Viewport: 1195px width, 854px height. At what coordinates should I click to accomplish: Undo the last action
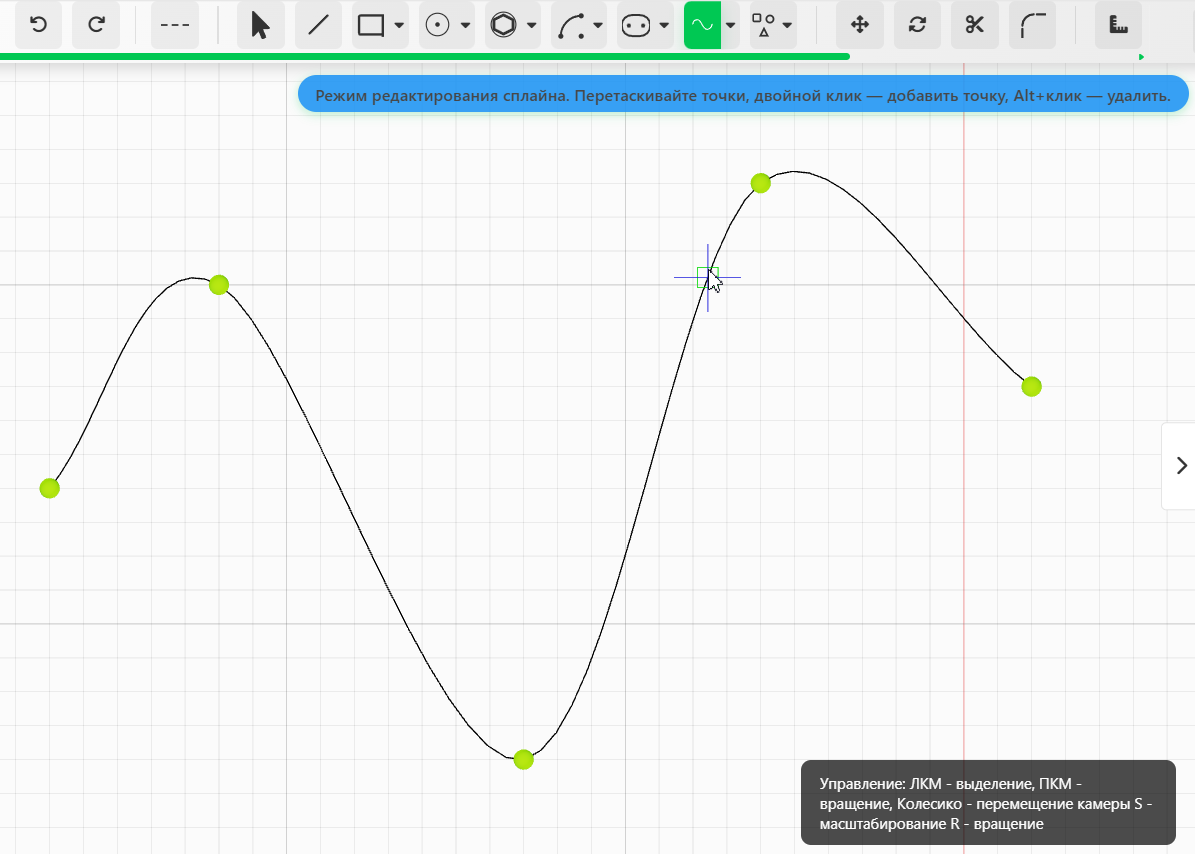click(x=38, y=25)
